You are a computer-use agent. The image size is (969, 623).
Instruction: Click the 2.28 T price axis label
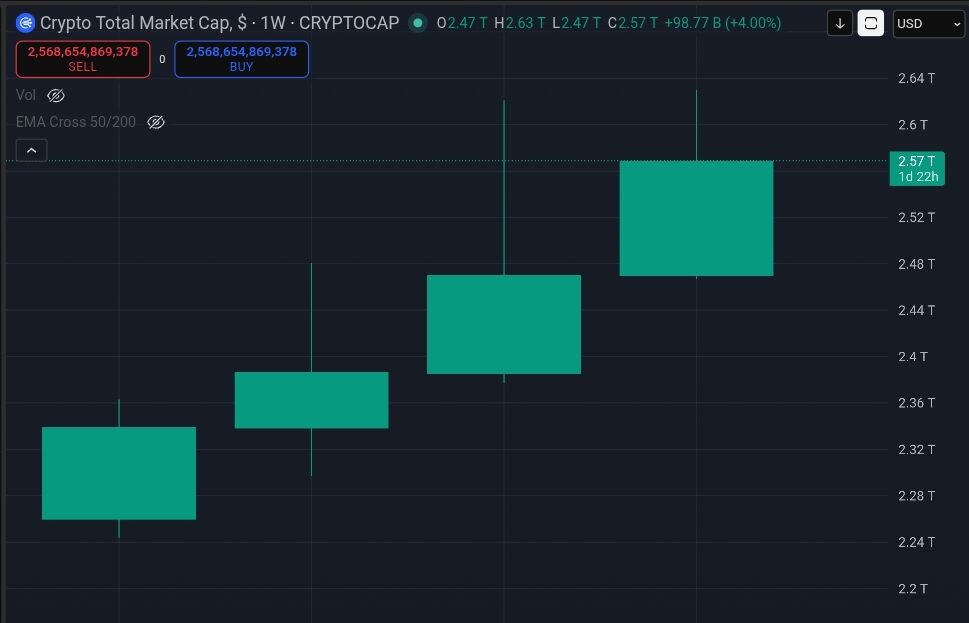916,496
